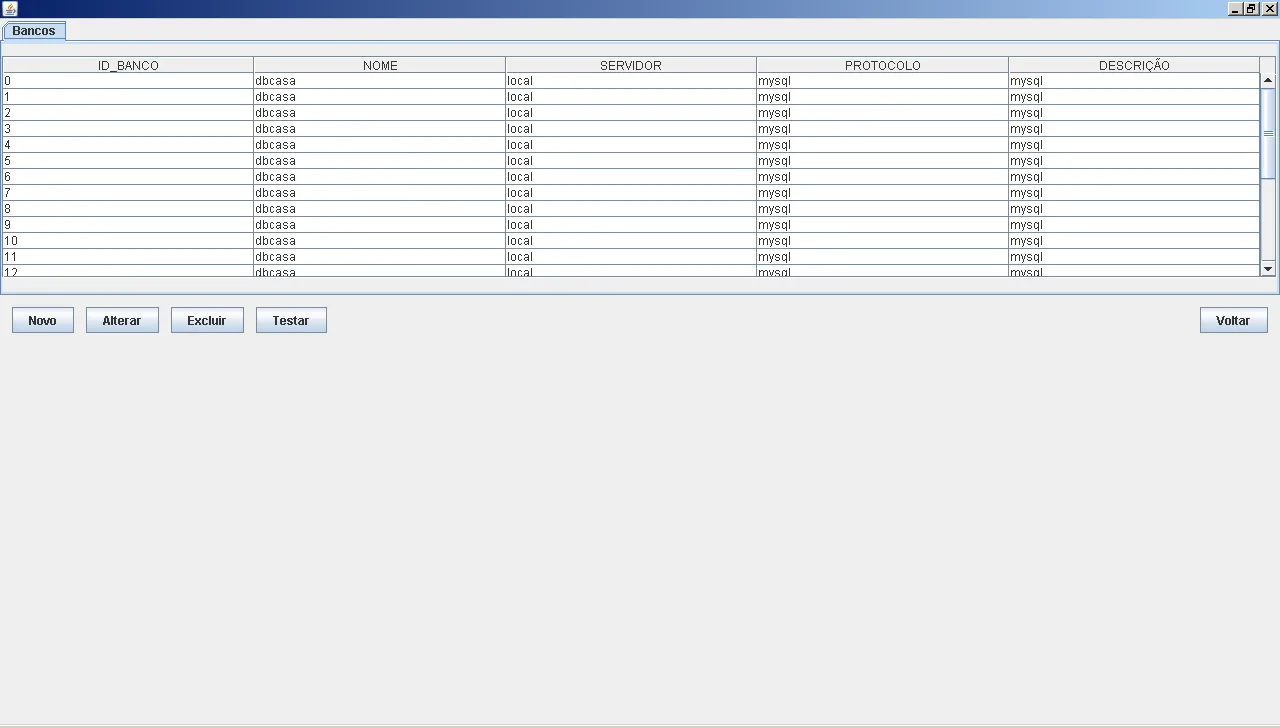This screenshot has width=1280, height=728.
Task: Select the row with ID_BANCO 9
Action: 631,225
